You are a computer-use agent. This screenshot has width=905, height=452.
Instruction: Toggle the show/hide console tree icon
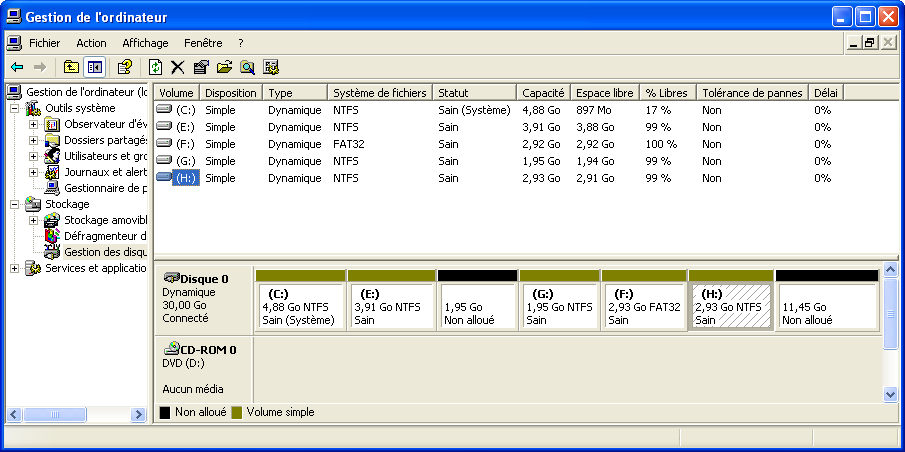[95, 68]
